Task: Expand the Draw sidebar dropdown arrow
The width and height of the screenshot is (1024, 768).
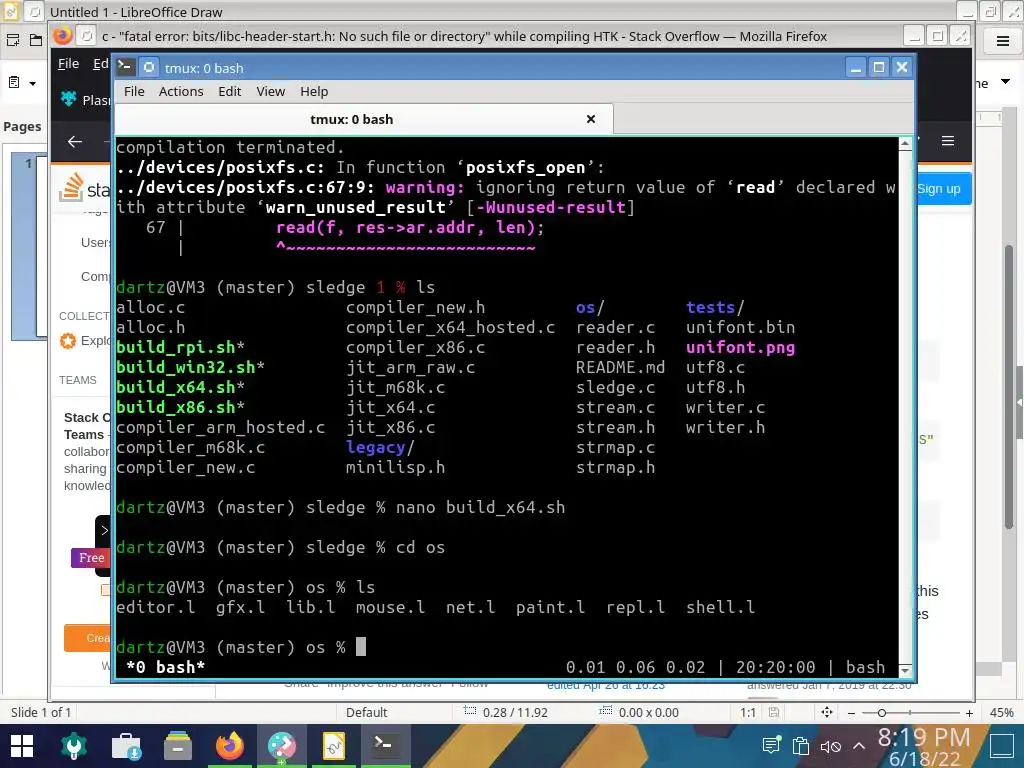Action: click(x=1006, y=82)
